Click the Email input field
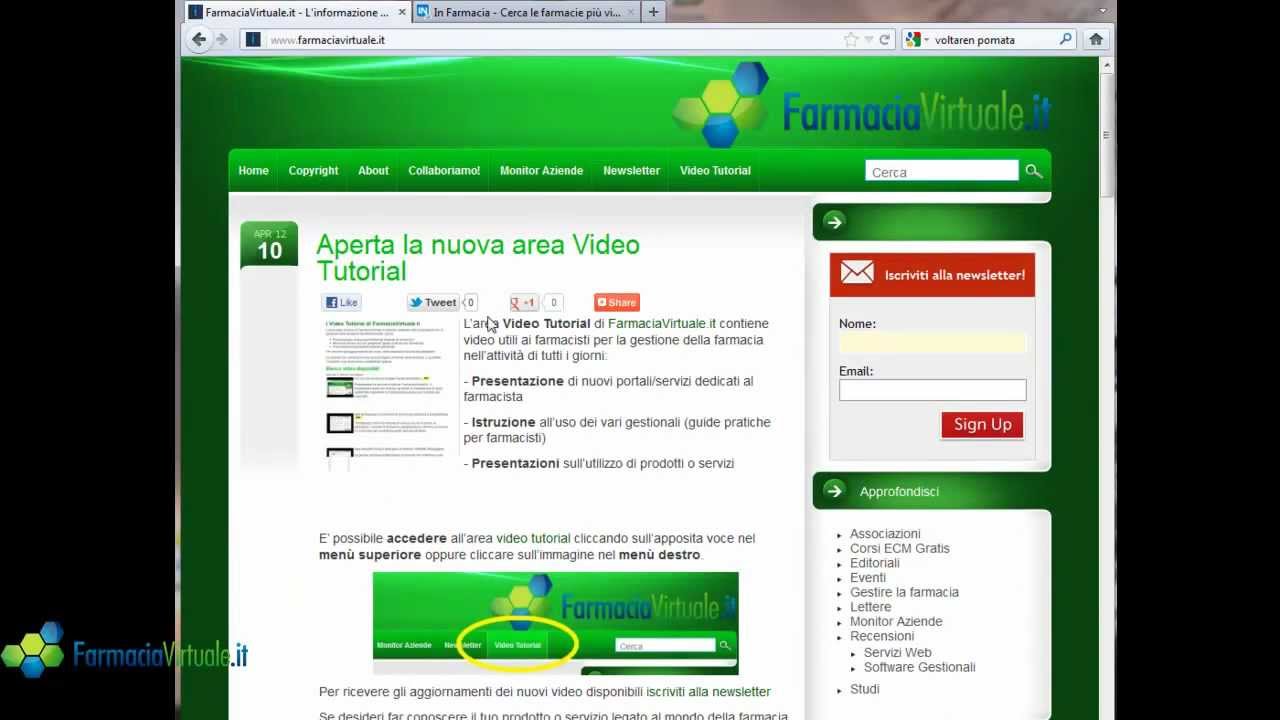The image size is (1280, 720). [x=932, y=390]
